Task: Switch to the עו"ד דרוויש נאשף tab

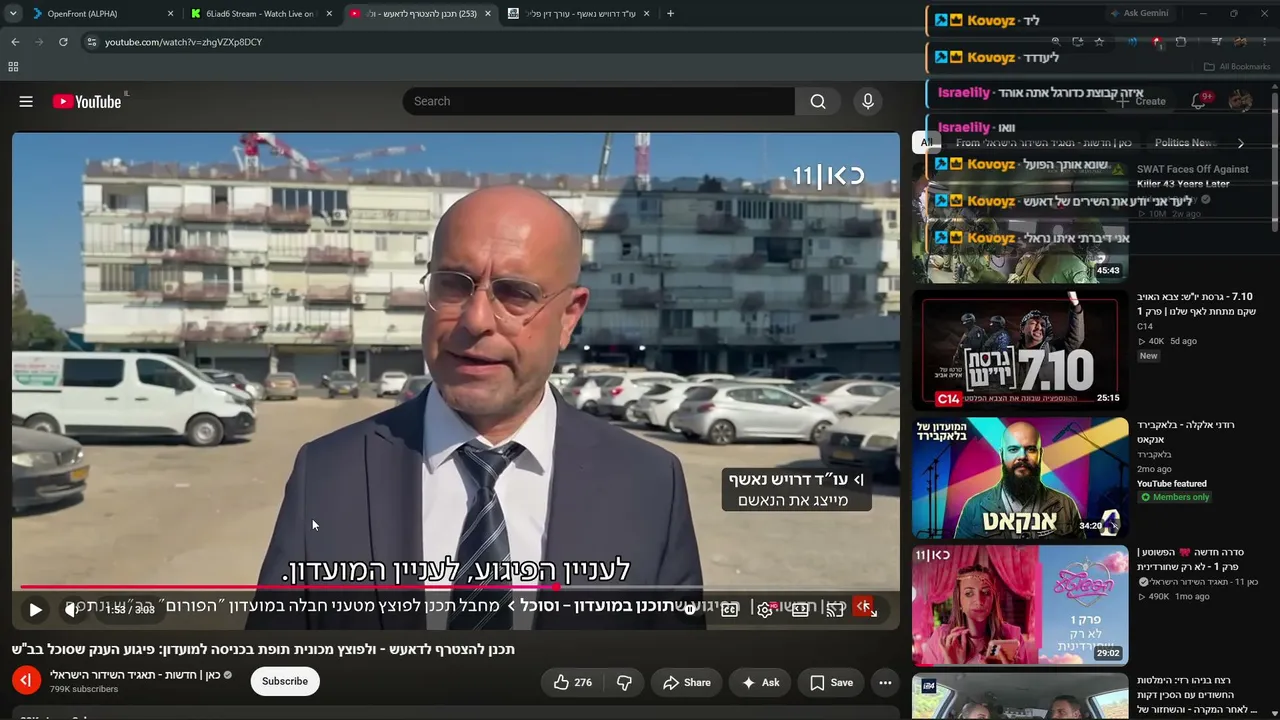Action: coord(578,14)
